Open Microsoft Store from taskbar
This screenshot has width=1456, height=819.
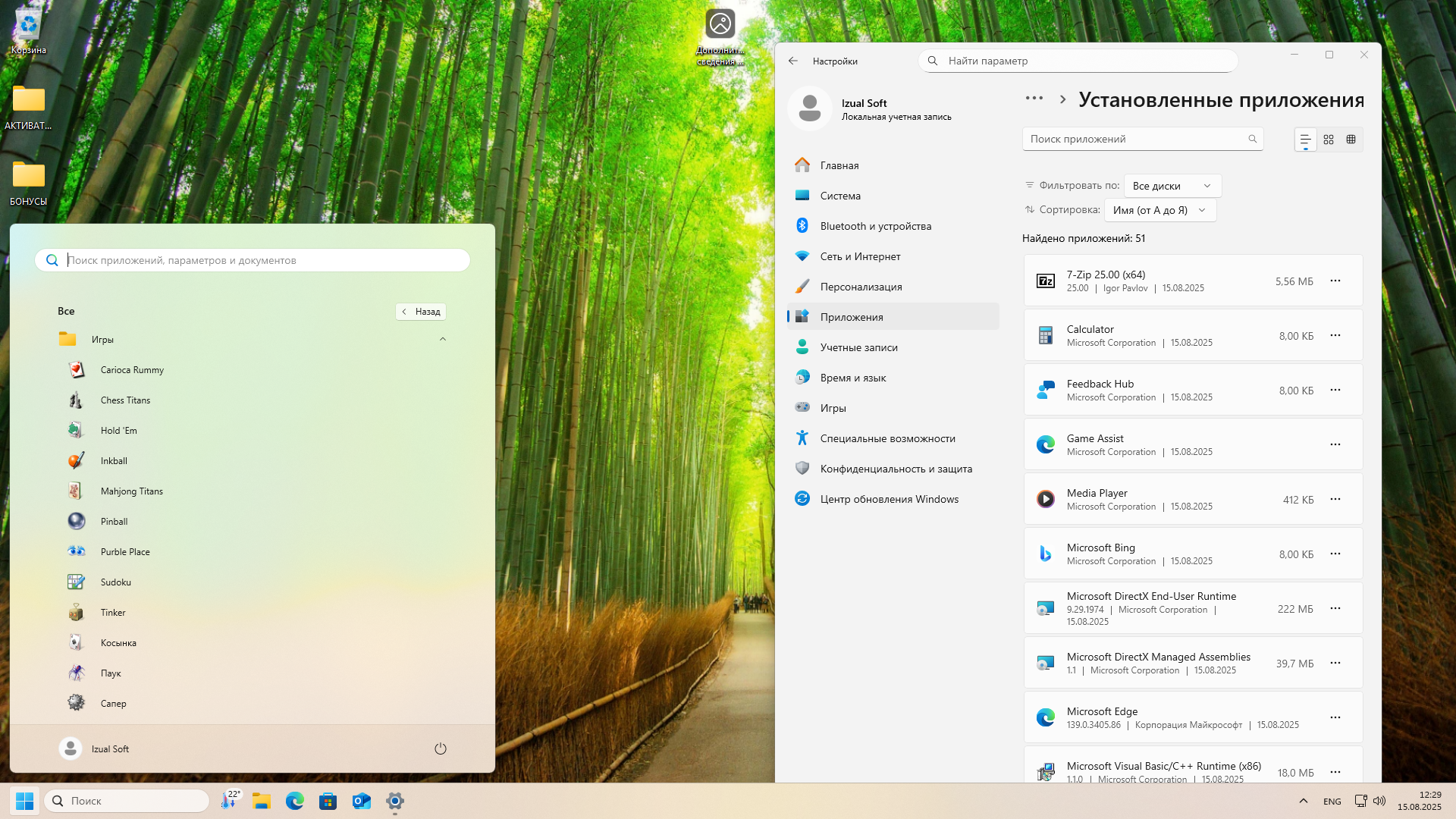pyautogui.click(x=328, y=801)
